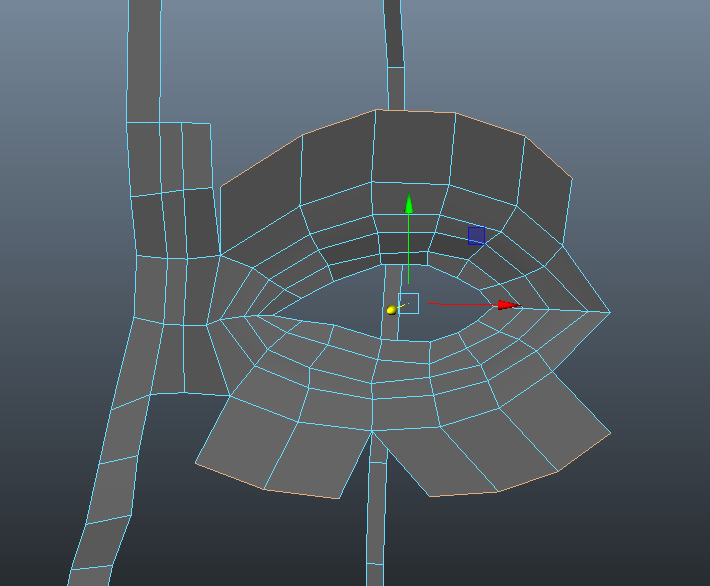Select the tall vertical strip at top left
The height and width of the screenshot is (586, 710).
[x=145, y=60]
